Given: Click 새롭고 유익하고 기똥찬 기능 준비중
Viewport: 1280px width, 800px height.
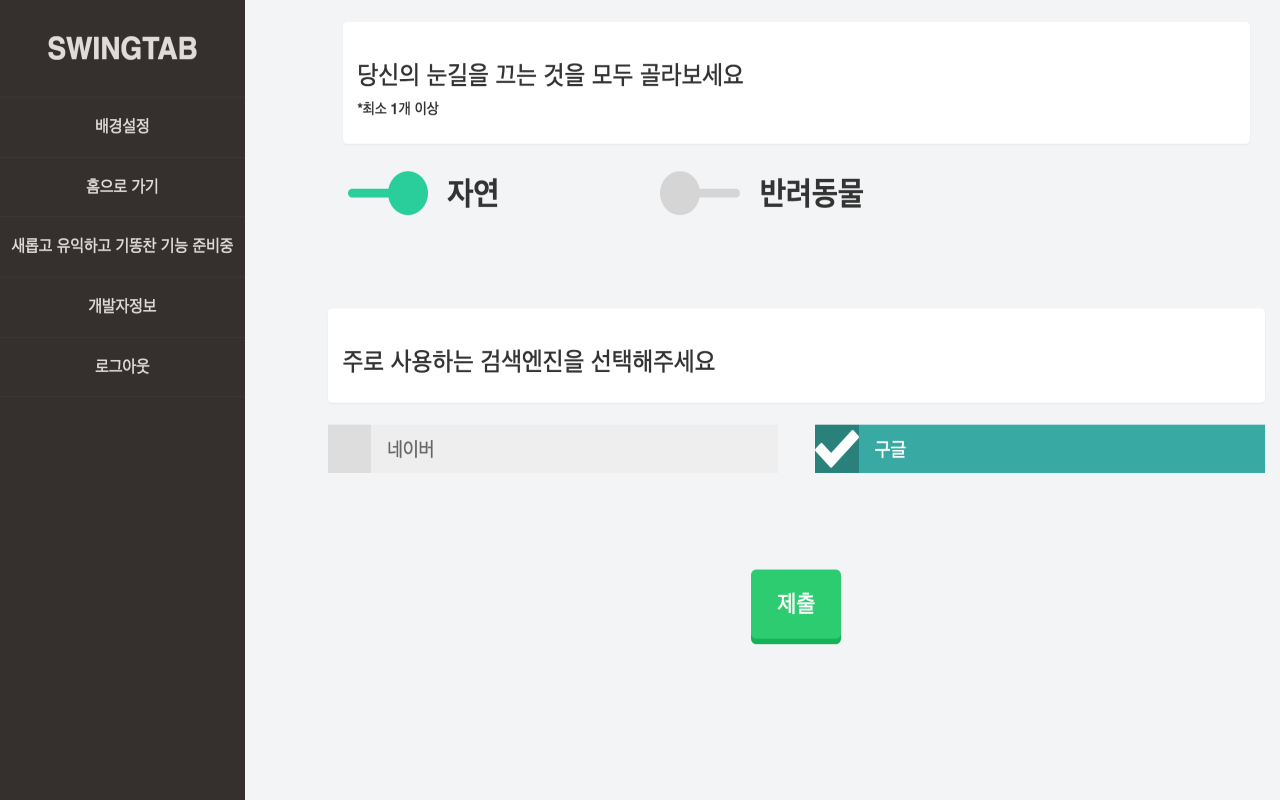Looking at the screenshot, I should [x=122, y=247].
